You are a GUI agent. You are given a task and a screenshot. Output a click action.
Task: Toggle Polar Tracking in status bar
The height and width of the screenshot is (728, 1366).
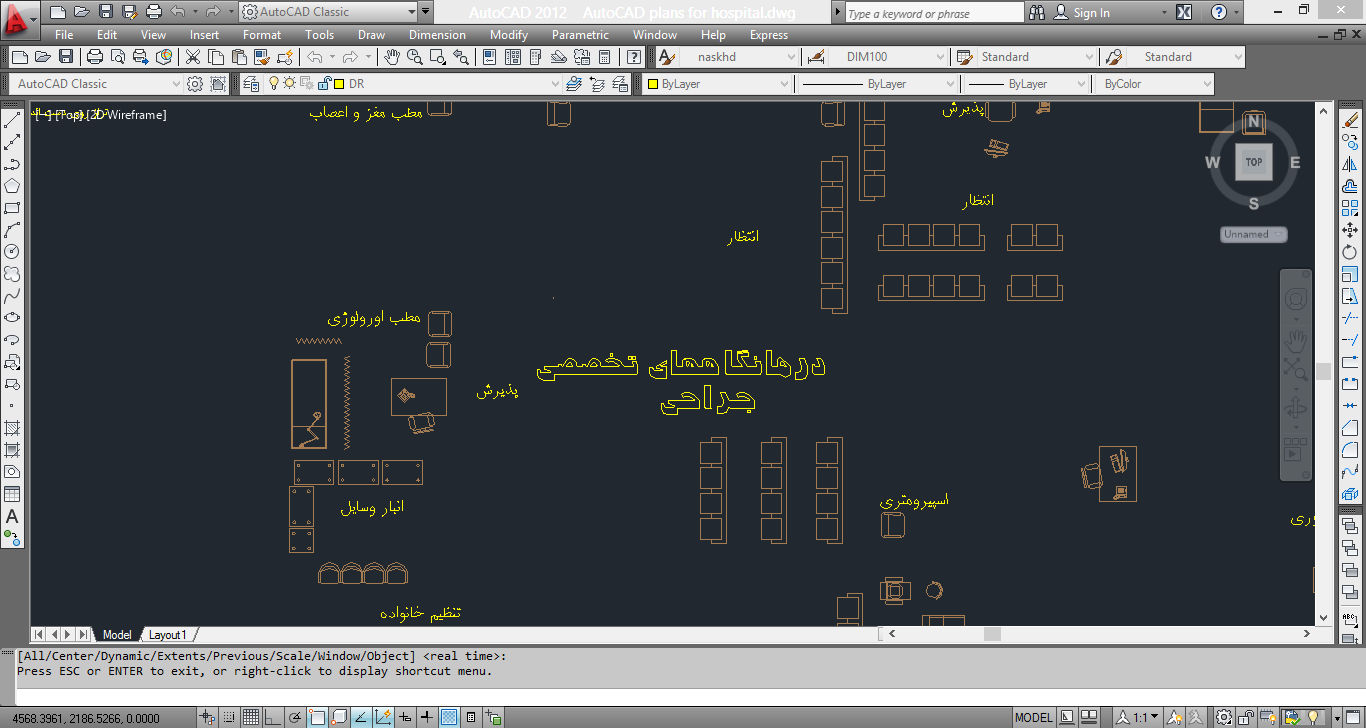coord(295,717)
